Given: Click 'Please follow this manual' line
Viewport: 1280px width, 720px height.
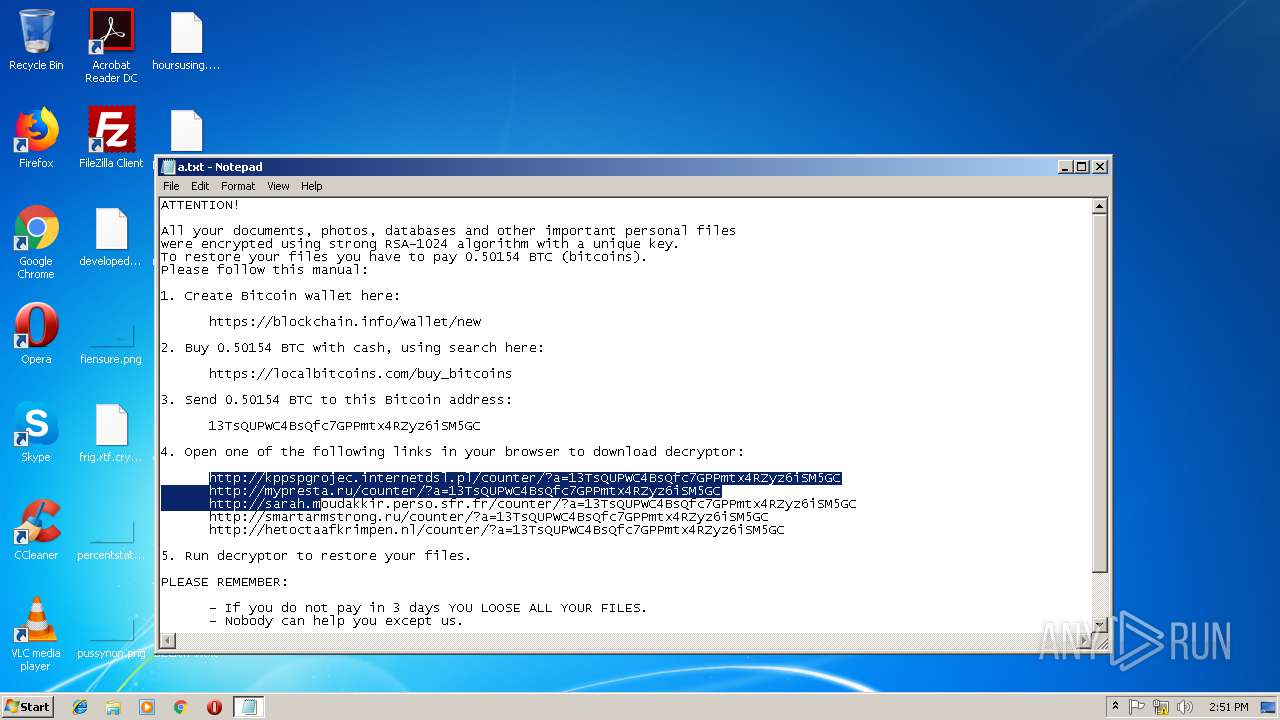Looking at the screenshot, I should click(x=264, y=270).
